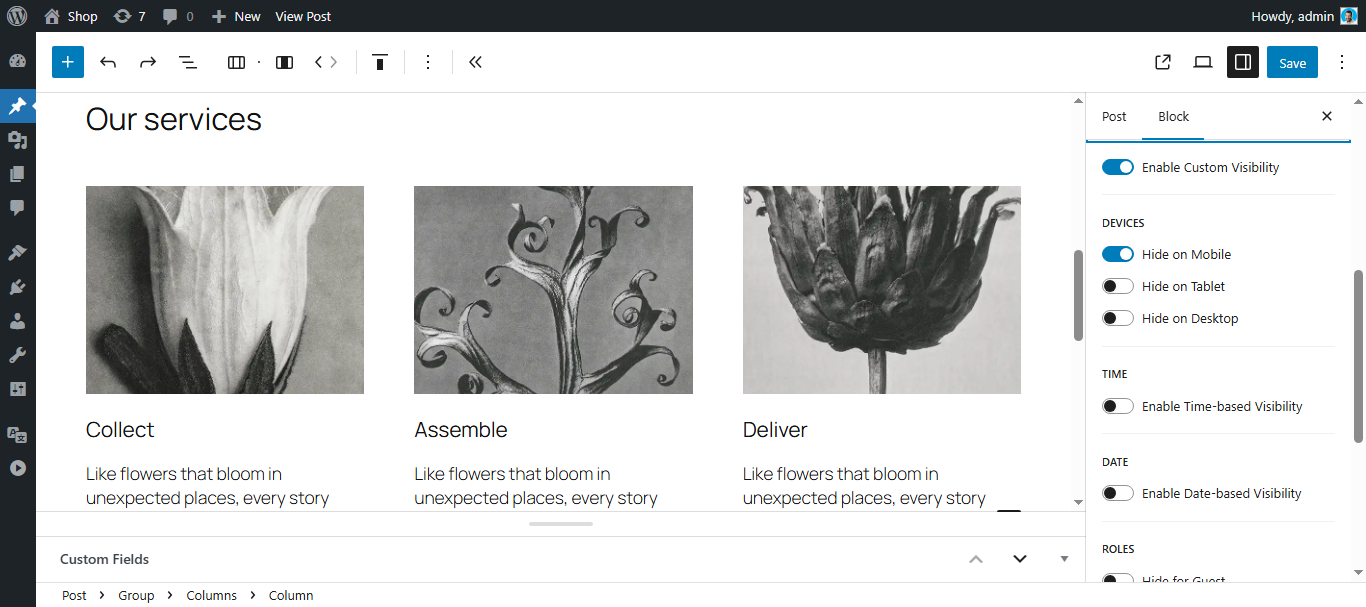1366x607 pixels.
Task: Click the Assemble heading
Action: coord(461,430)
